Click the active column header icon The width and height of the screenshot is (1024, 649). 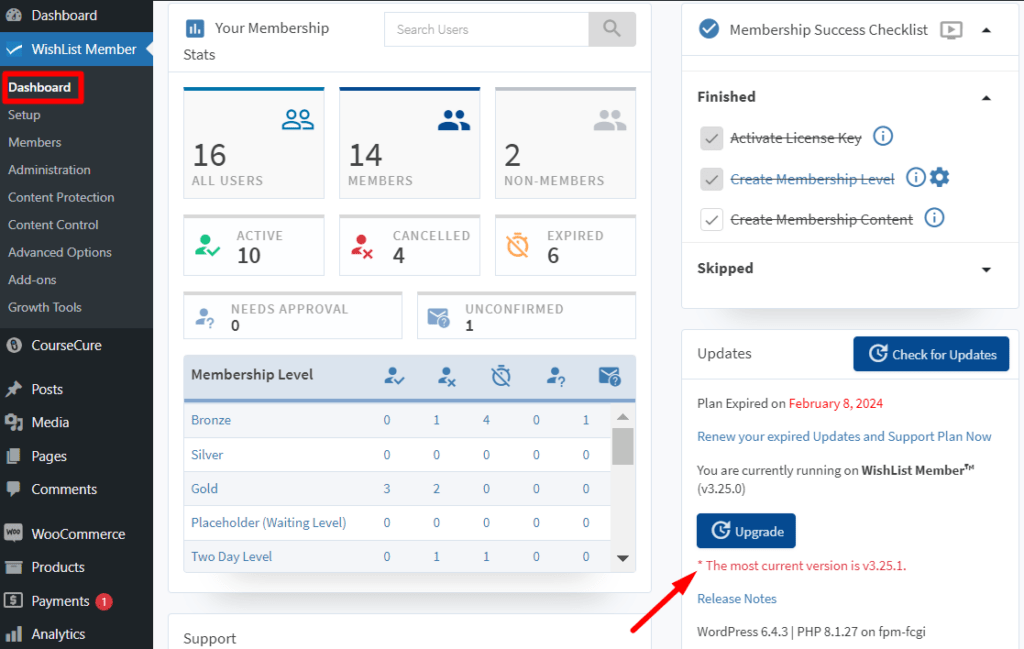pos(394,375)
